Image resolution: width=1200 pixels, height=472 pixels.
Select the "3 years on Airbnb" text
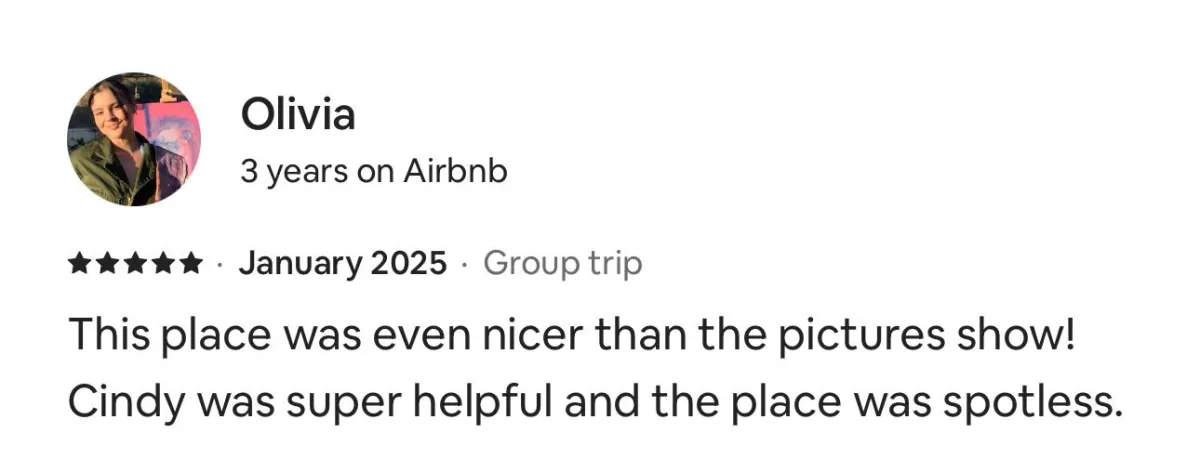[x=374, y=172]
